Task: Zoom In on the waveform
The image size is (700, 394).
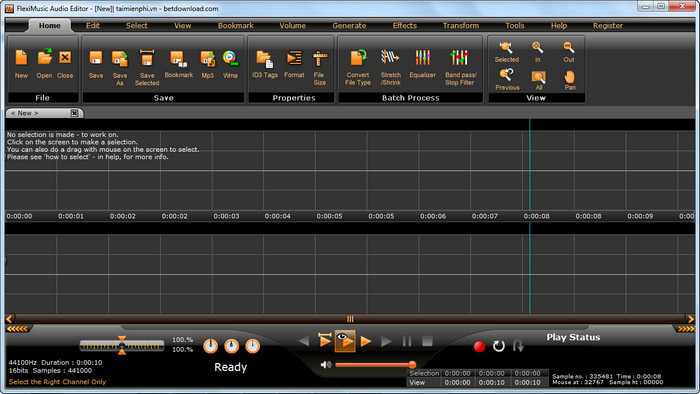Action: coord(538,47)
